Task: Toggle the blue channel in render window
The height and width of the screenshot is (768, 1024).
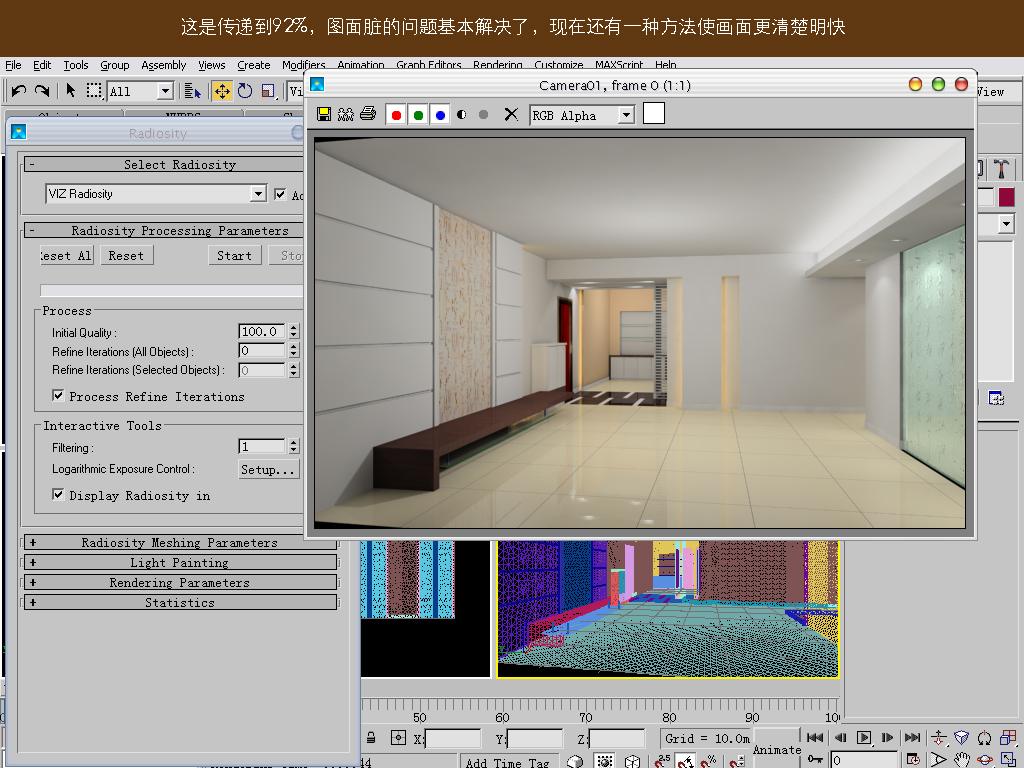Action: point(440,115)
